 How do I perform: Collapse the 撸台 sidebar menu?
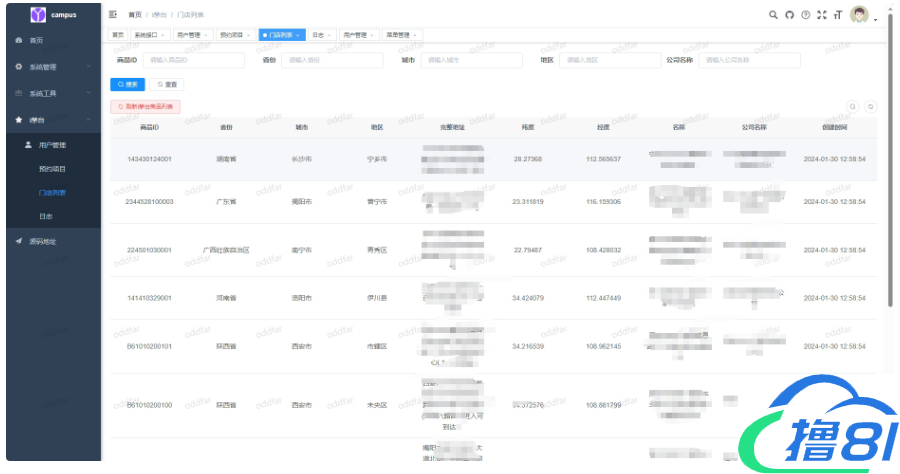click(50, 119)
